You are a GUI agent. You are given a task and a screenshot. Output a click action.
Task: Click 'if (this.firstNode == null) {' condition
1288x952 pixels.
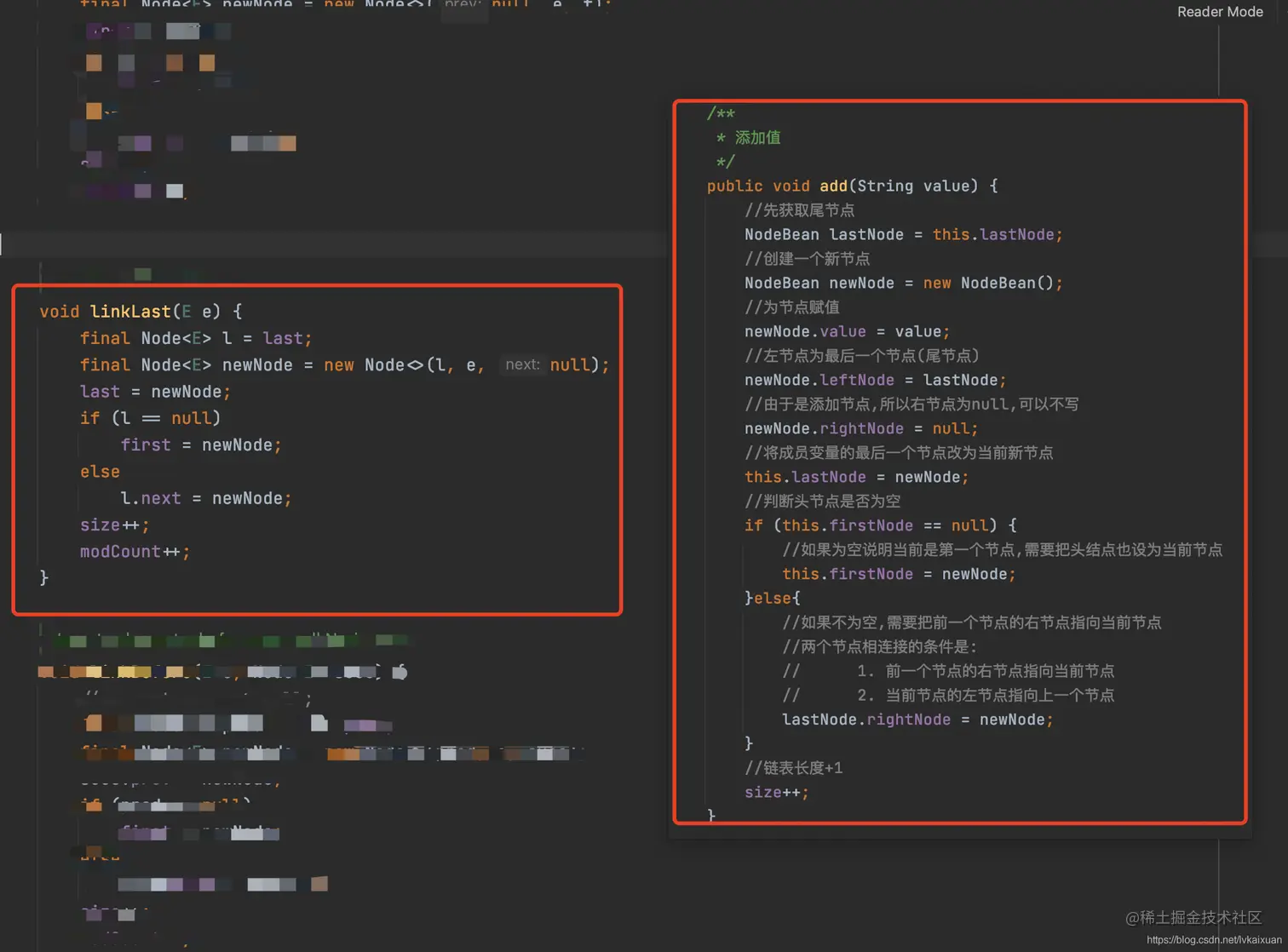tap(881, 525)
